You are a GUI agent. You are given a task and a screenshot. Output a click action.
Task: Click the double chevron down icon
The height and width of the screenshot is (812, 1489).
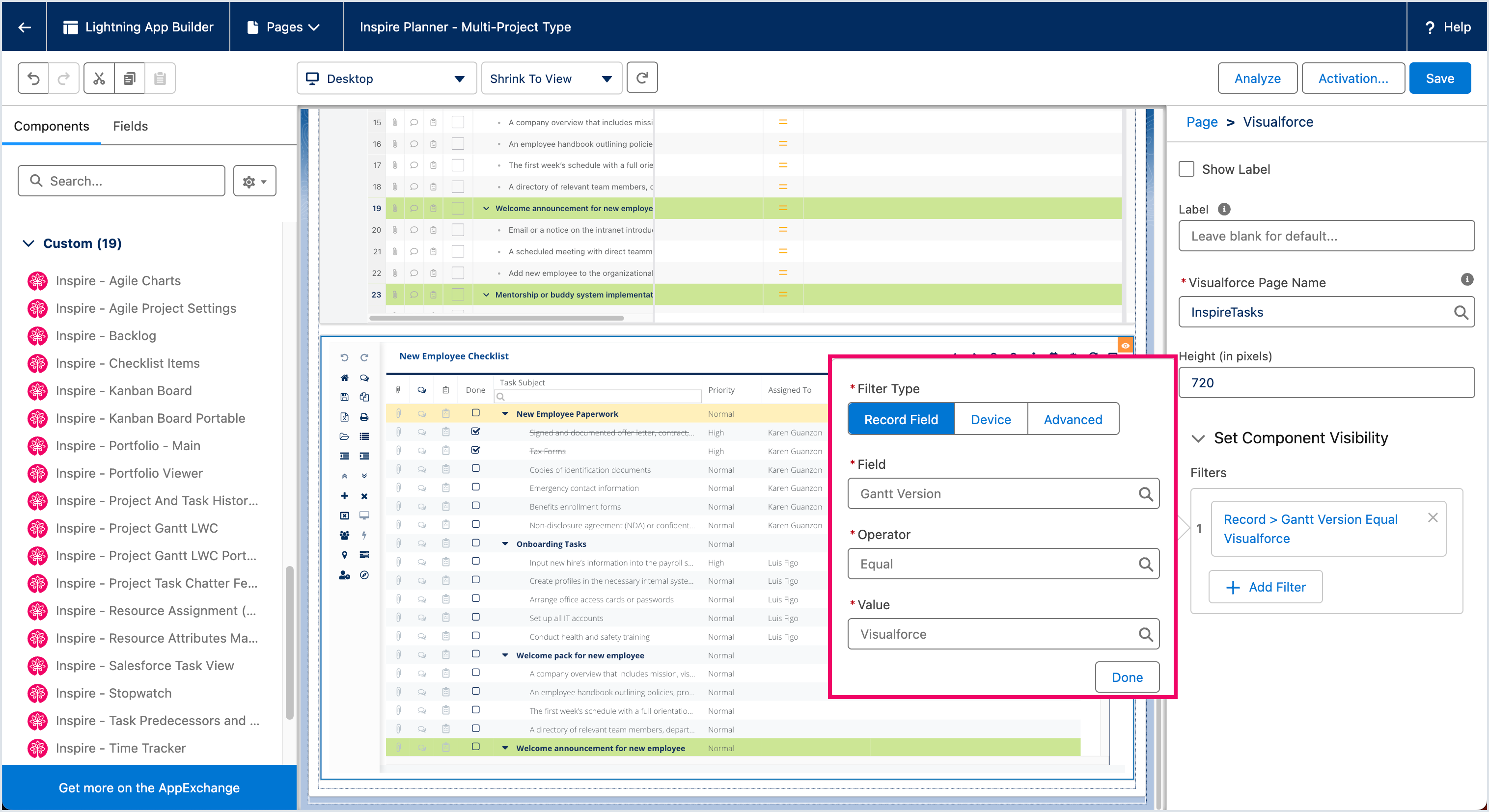coord(364,476)
